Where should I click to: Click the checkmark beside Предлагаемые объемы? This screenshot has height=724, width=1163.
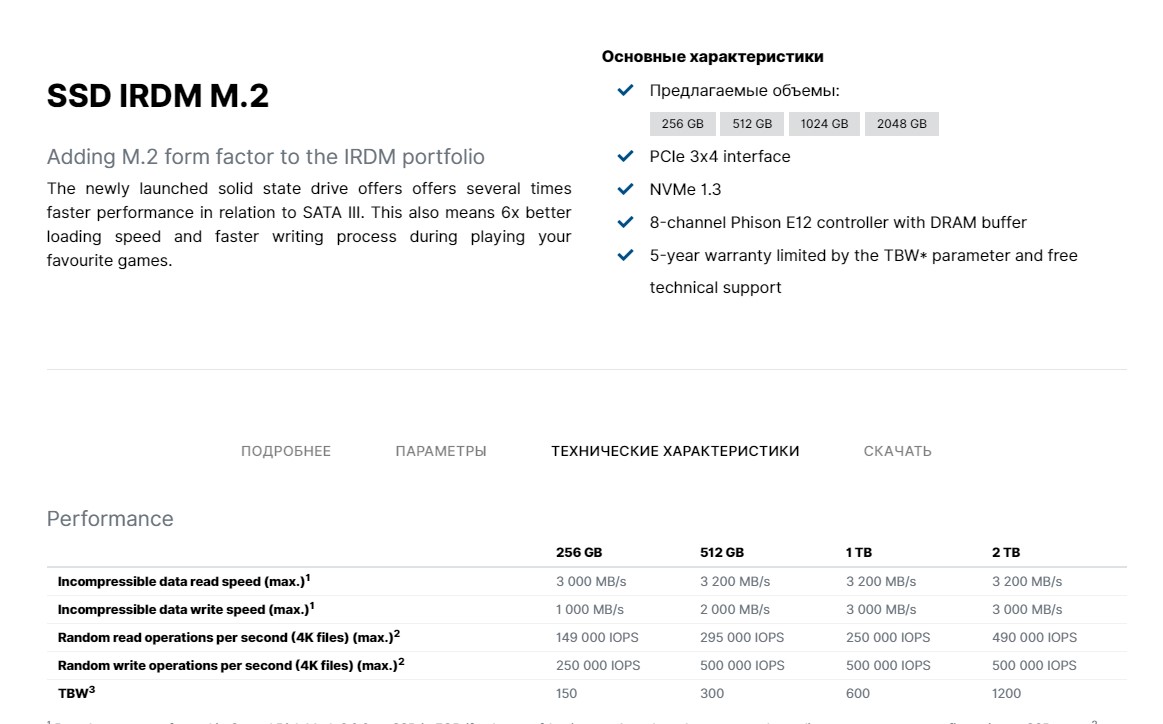coord(625,90)
